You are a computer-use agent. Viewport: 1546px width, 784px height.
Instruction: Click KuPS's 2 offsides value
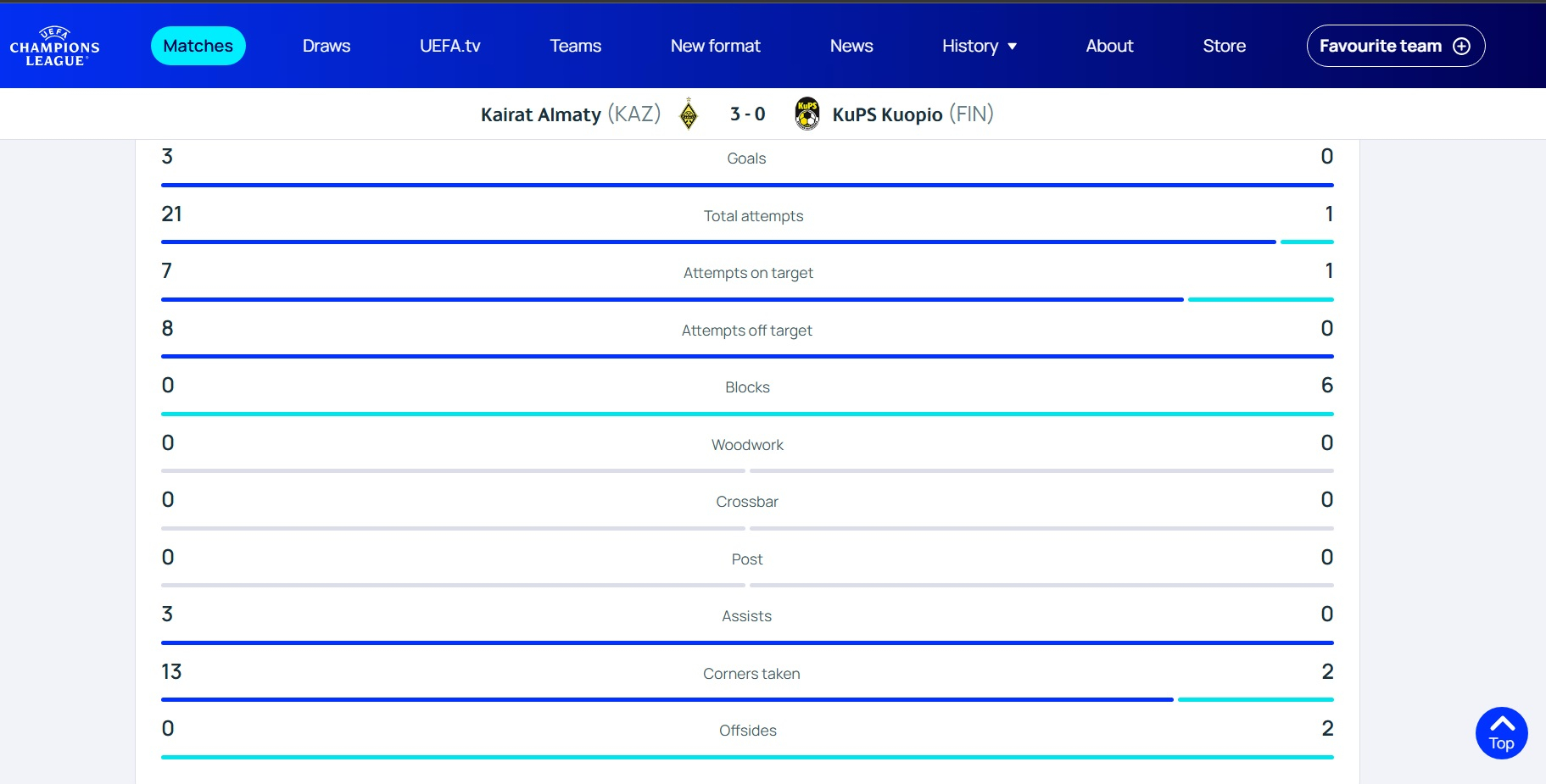1327,729
